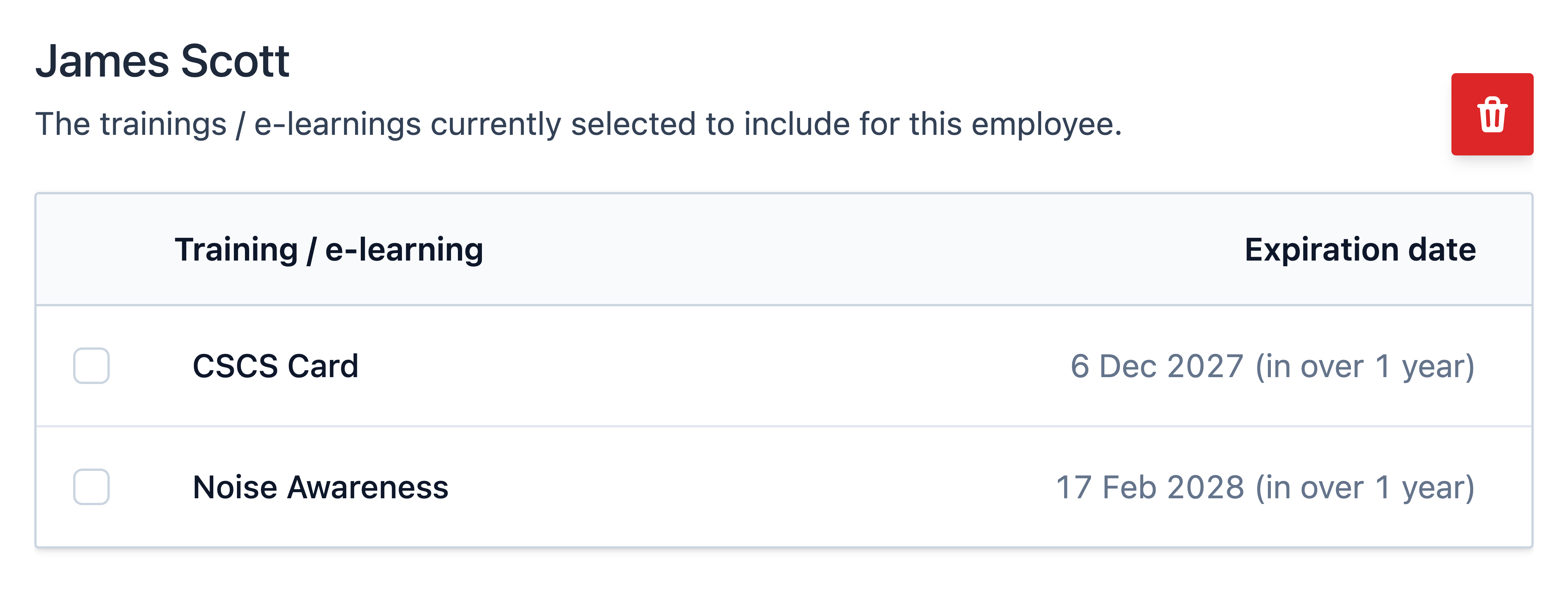Click the word "Awareness" in the second row
This screenshot has width=1568, height=592.
[x=368, y=487]
